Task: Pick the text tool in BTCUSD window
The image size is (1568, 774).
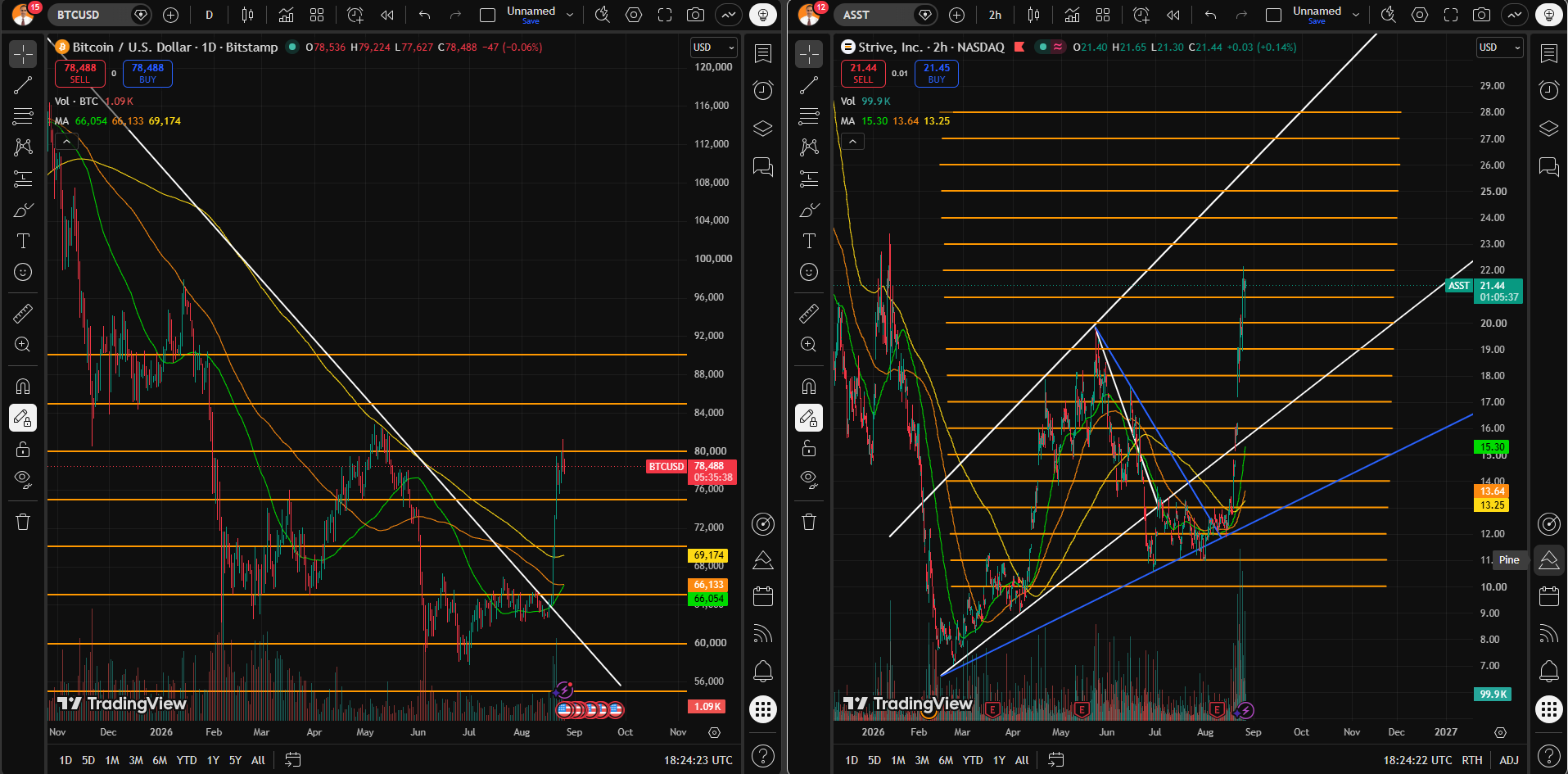Action: point(23,241)
